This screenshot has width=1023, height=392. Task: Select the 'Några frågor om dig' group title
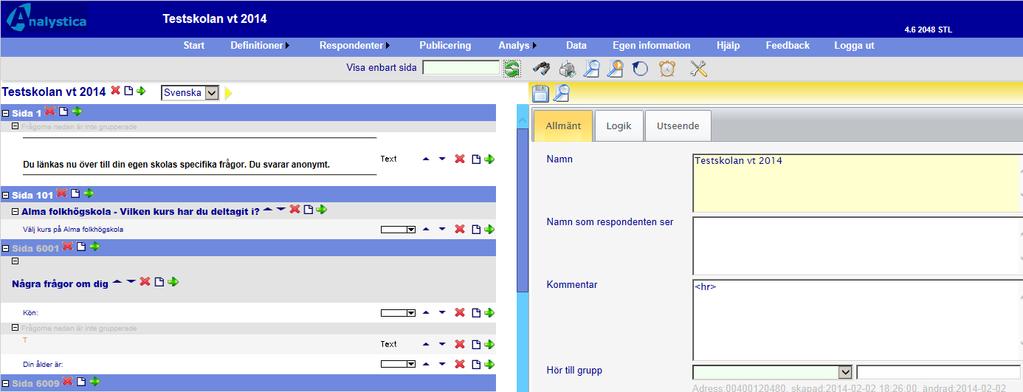click(x=60, y=284)
